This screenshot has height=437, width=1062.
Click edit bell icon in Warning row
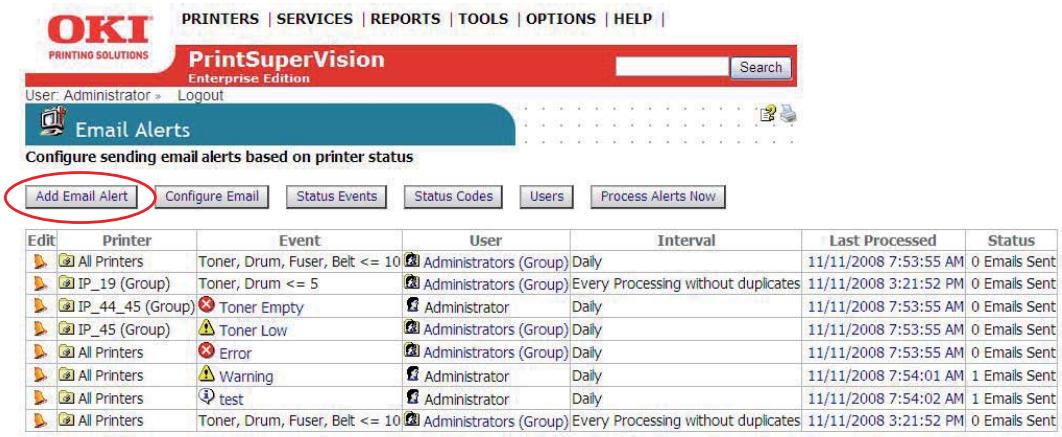click(41, 376)
